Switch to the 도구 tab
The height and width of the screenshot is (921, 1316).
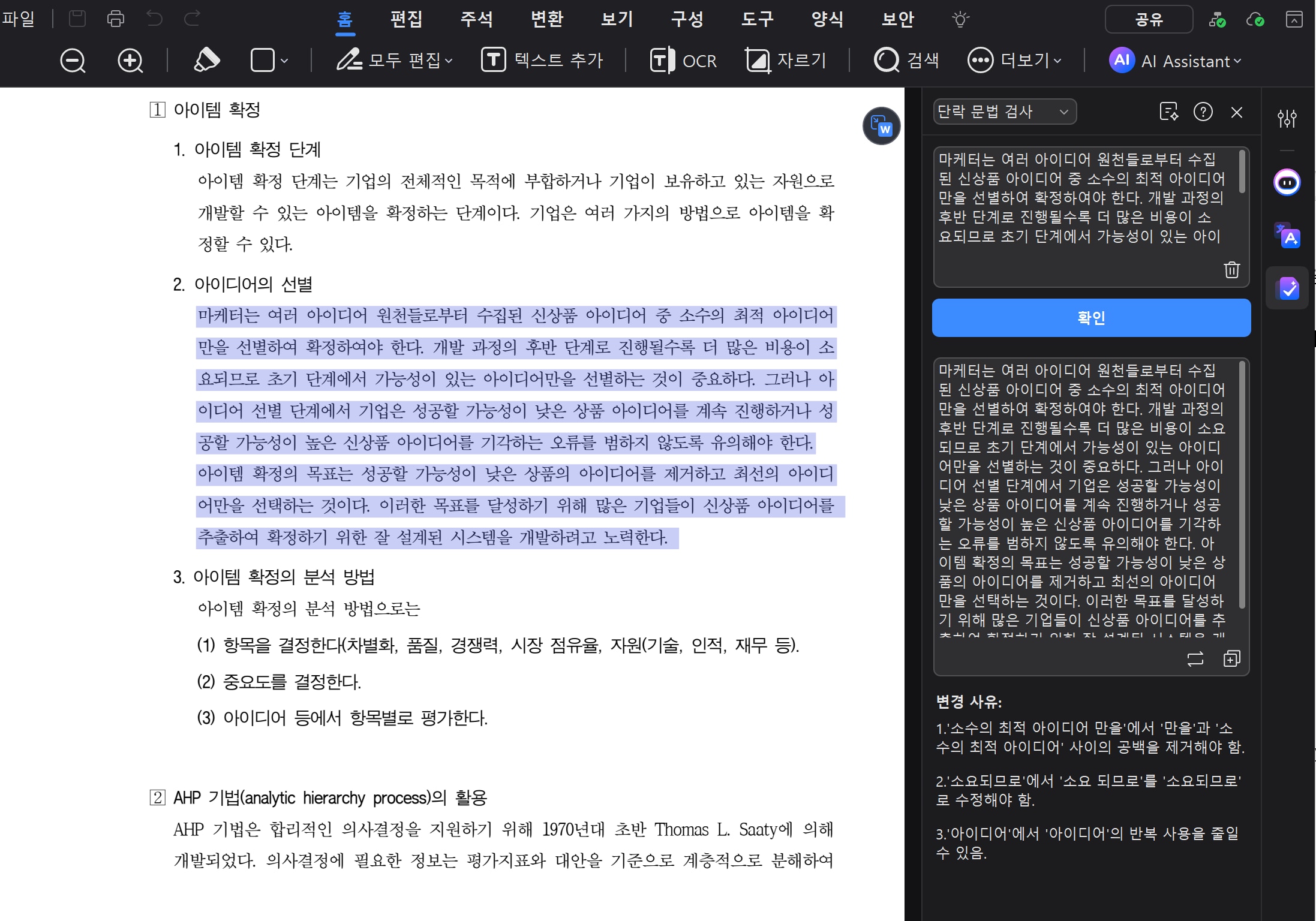click(x=757, y=19)
